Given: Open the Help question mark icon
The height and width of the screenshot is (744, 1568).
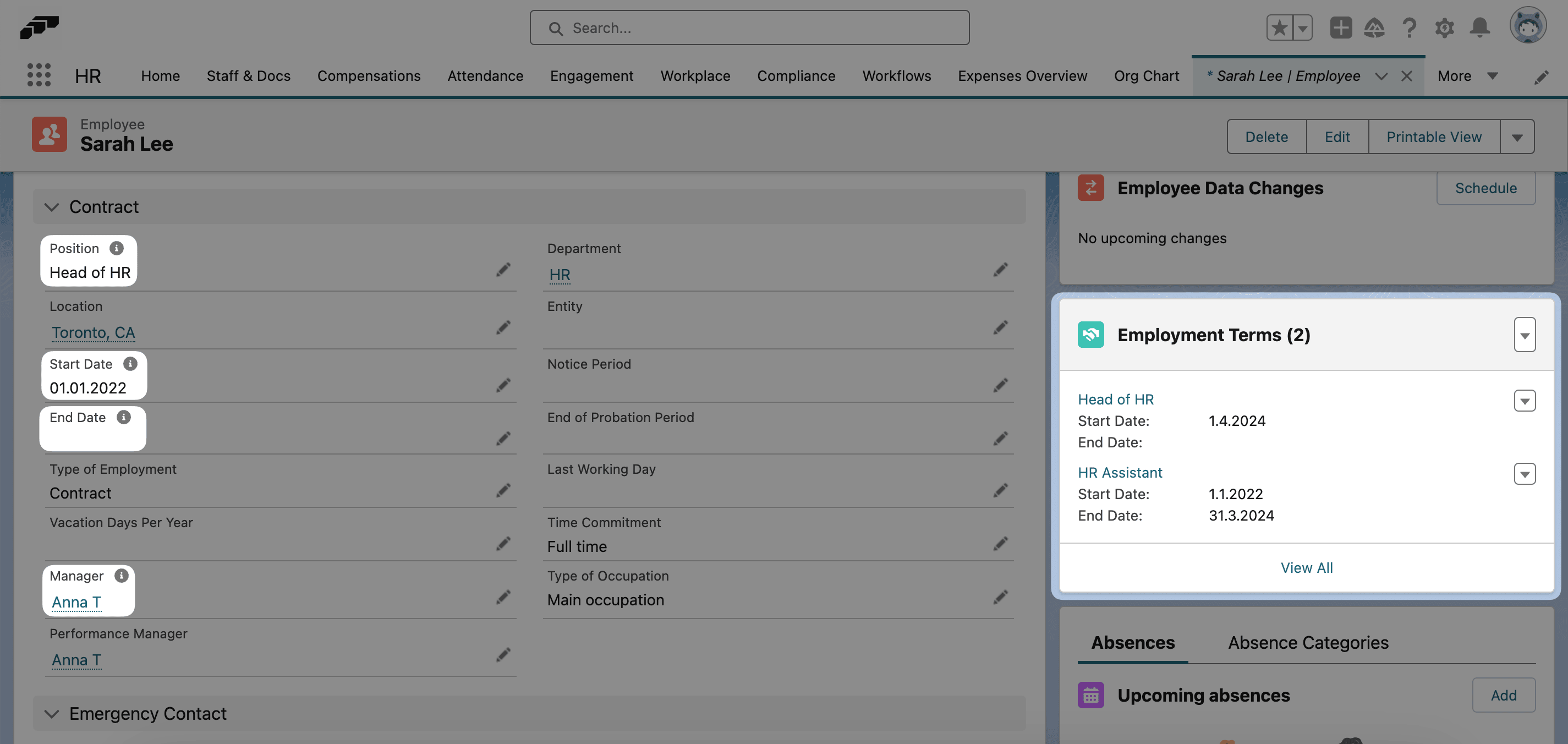Looking at the screenshot, I should pyautogui.click(x=1409, y=28).
